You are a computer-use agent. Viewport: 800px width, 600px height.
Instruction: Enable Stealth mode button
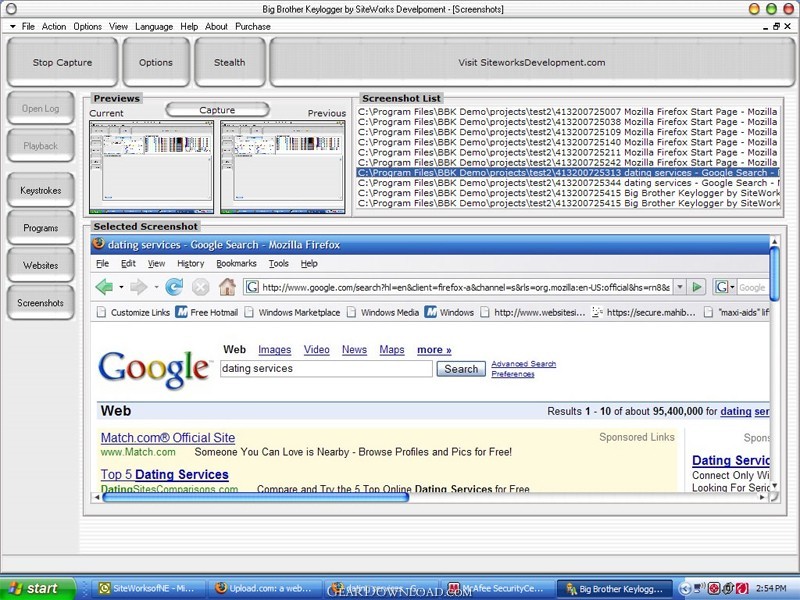click(x=230, y=62)
